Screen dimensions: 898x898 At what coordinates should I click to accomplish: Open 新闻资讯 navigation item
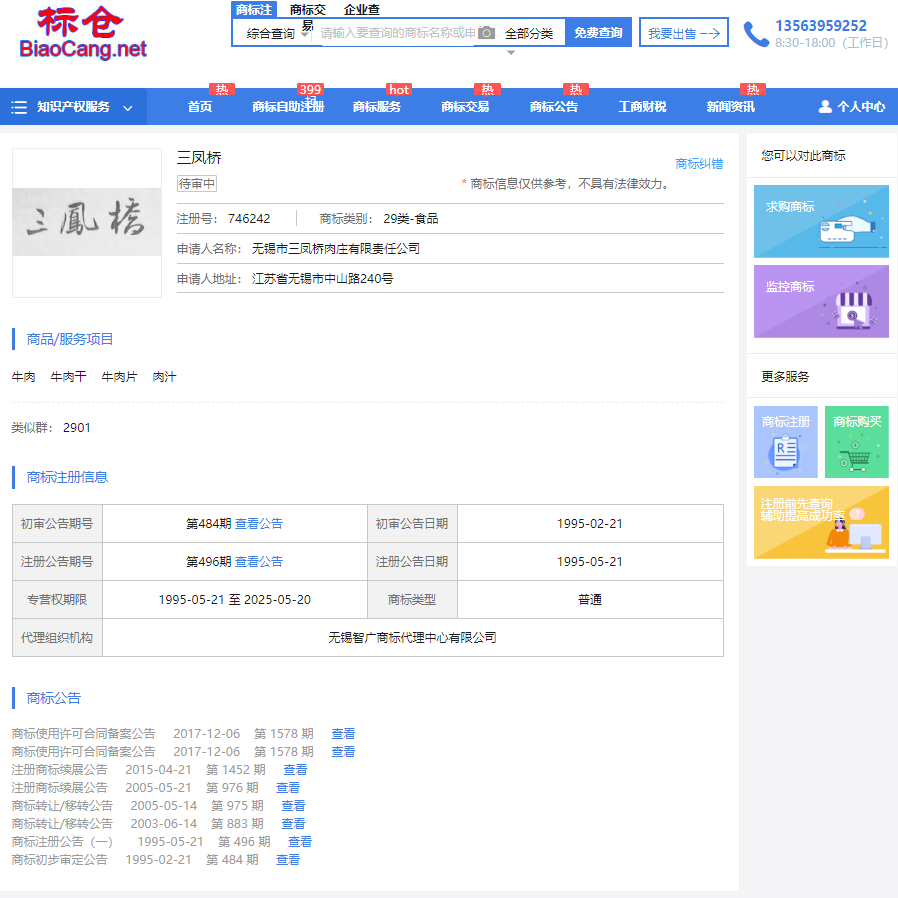730,107
